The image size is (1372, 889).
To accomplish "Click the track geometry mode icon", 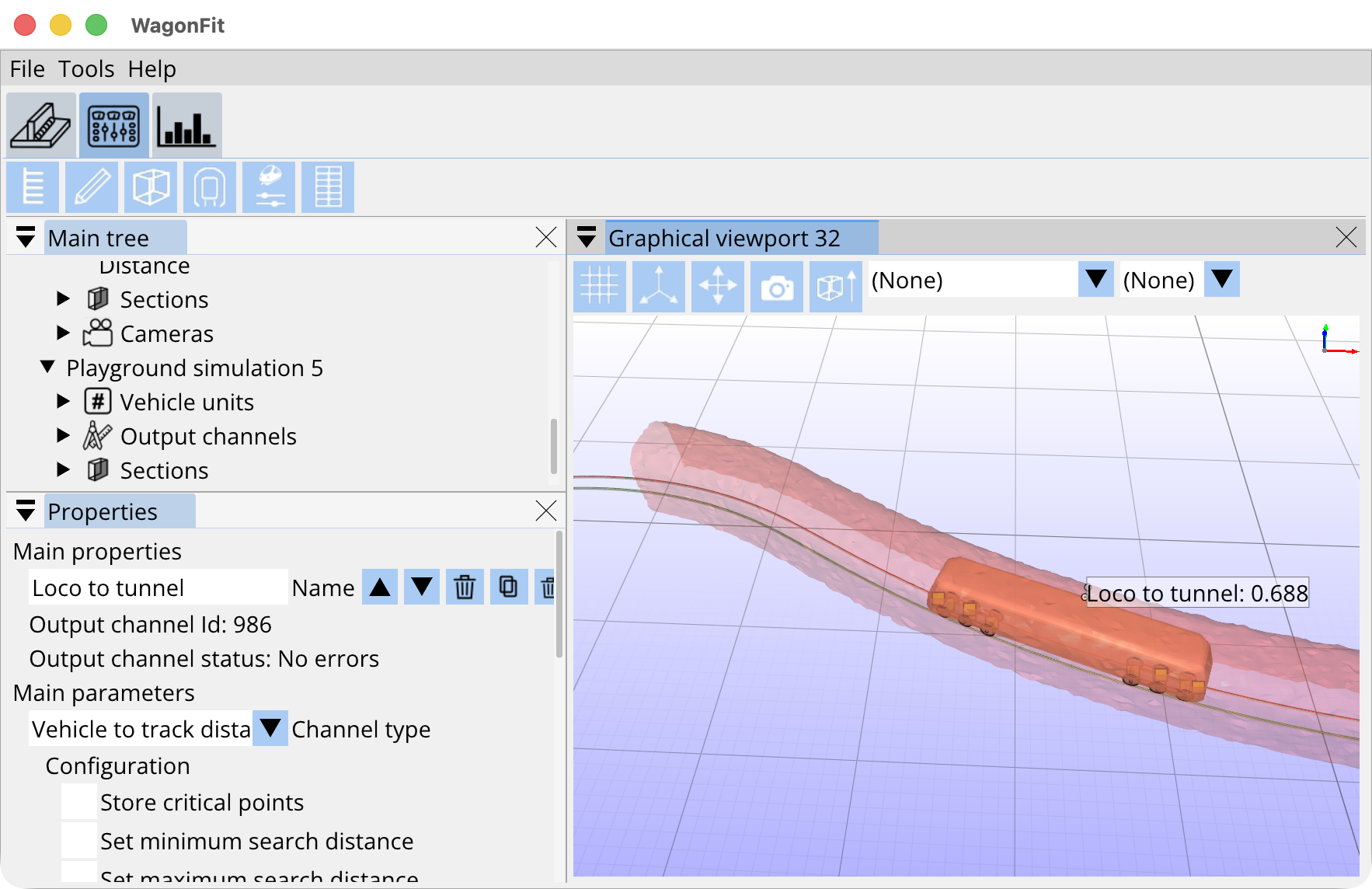I will click(41, 126).
